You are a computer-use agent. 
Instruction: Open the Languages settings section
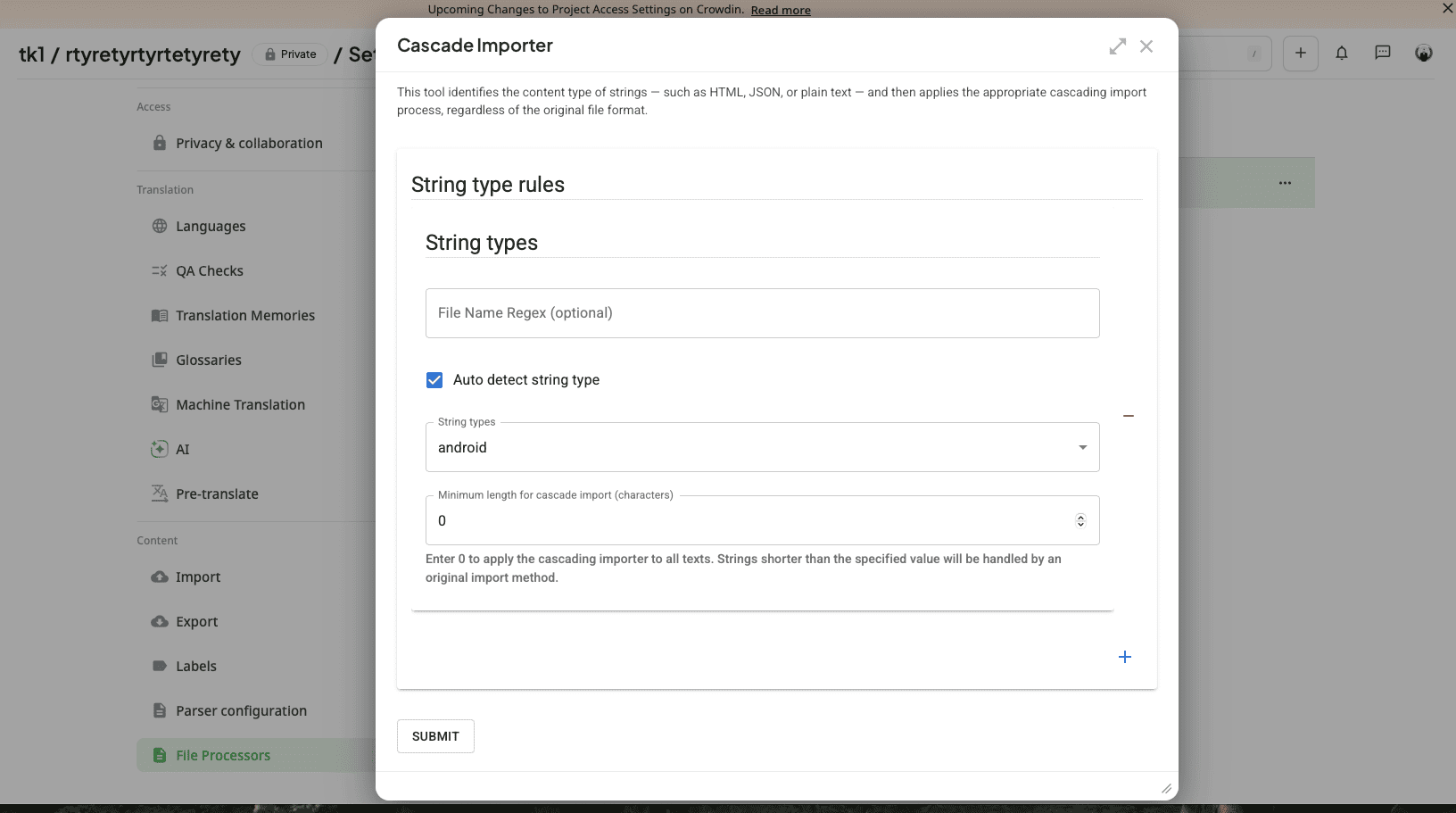click(x=211, y=226)
